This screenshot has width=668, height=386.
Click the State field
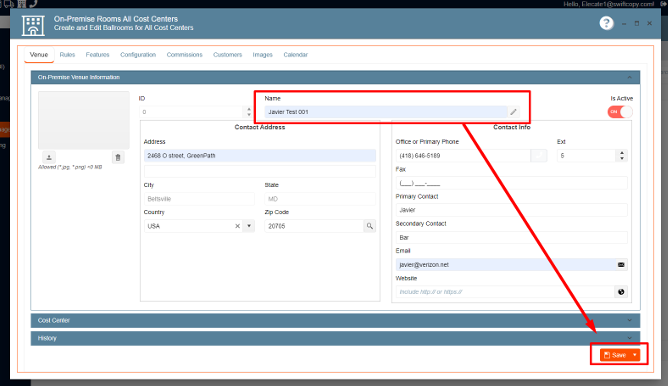(320, 199)
